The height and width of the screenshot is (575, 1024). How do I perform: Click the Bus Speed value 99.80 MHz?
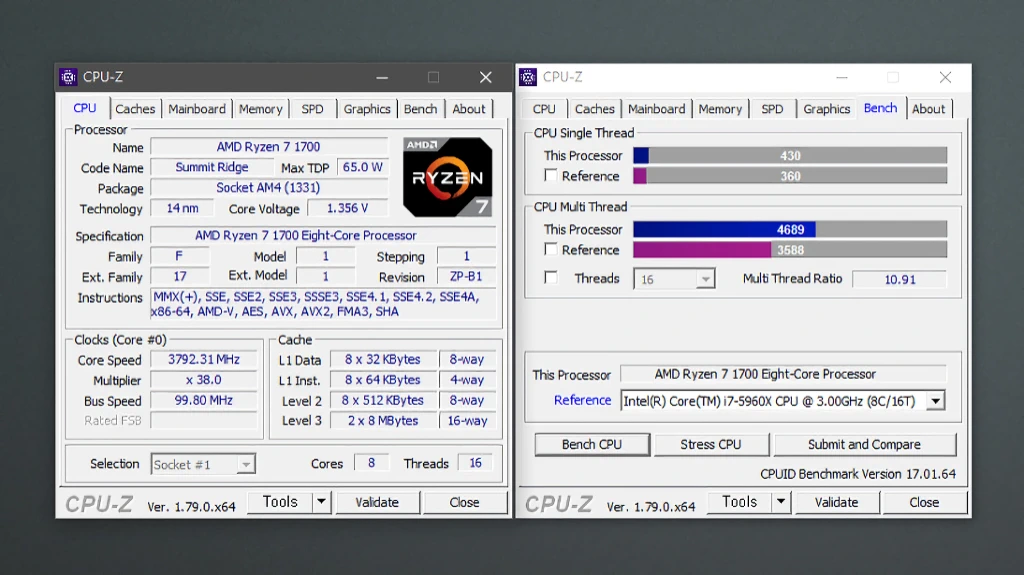point(204,400)
